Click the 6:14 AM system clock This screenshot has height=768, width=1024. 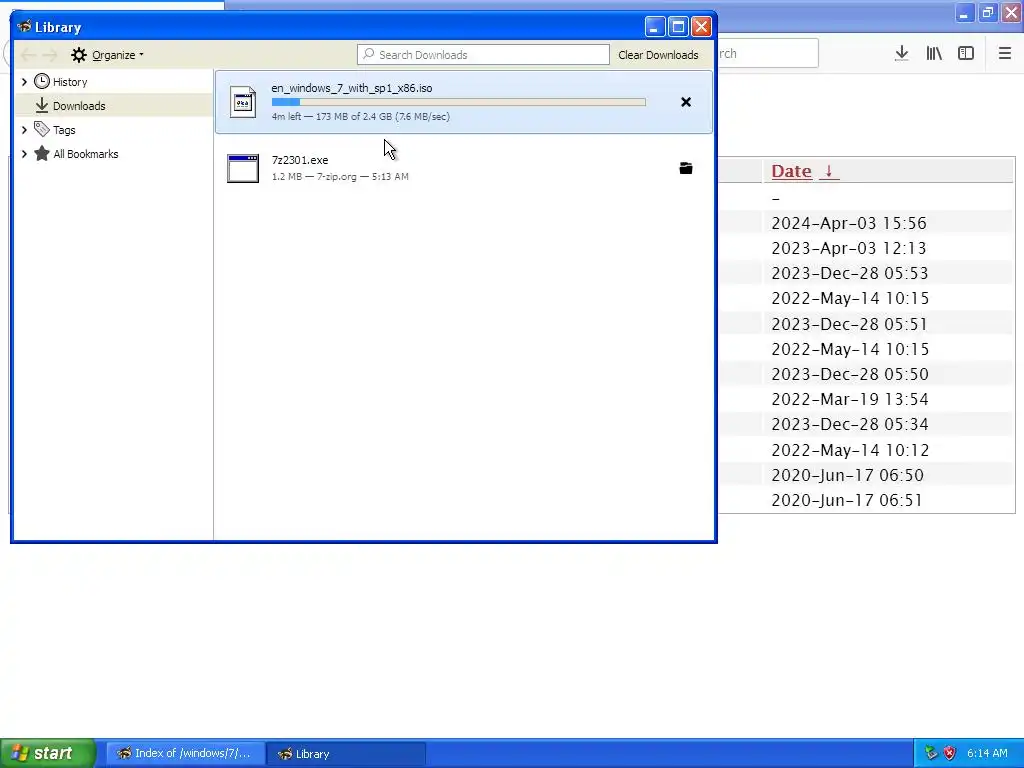coord(987,753)
